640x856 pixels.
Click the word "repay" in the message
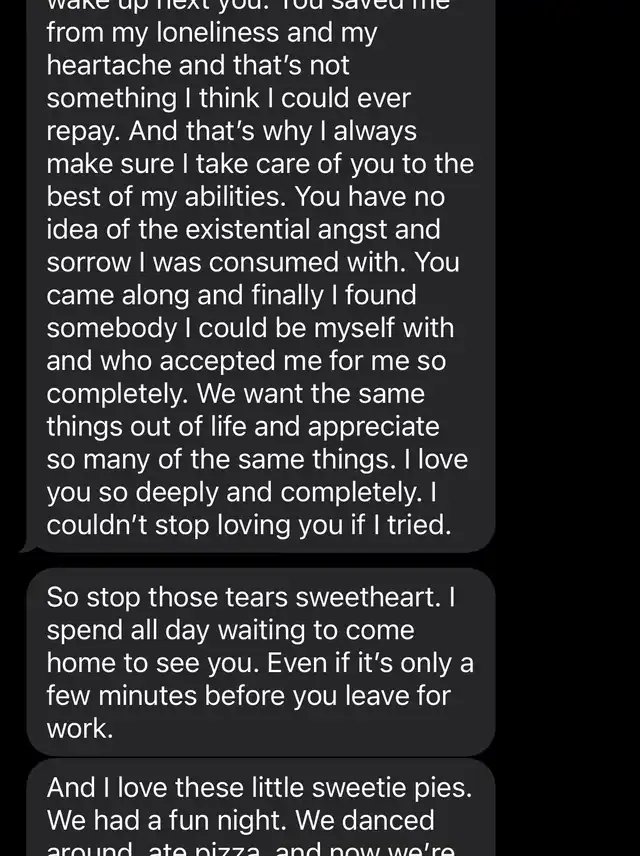83,132
